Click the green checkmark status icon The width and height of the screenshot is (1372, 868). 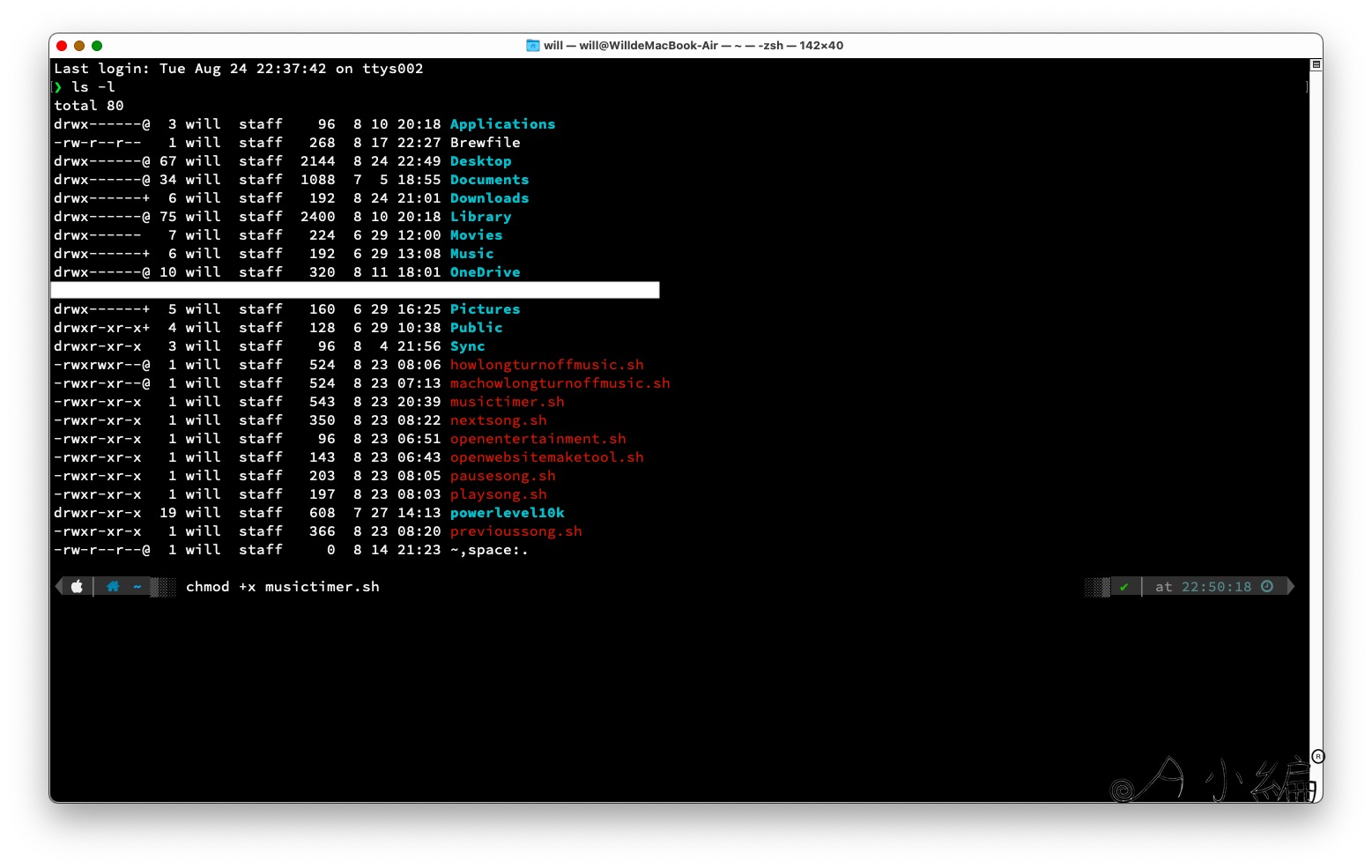[1124, 587]
